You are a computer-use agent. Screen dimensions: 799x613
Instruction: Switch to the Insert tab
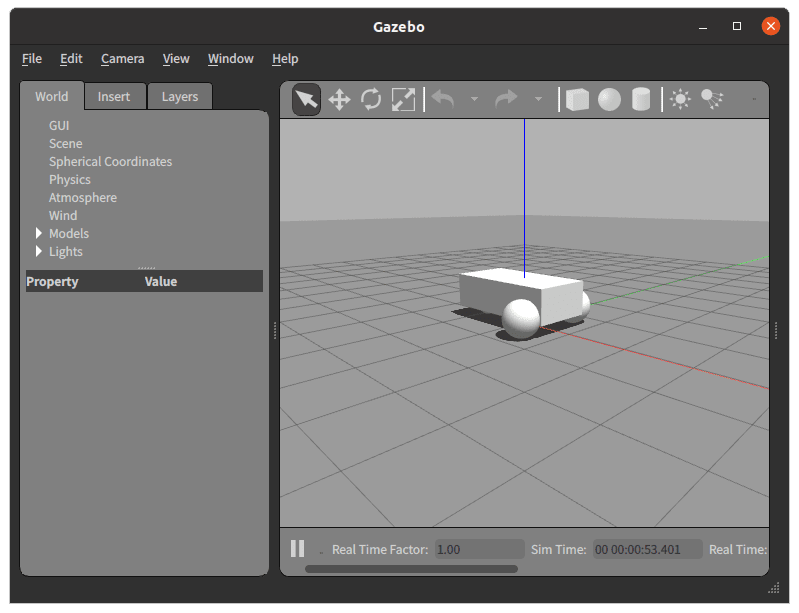(x=114, y=96)
